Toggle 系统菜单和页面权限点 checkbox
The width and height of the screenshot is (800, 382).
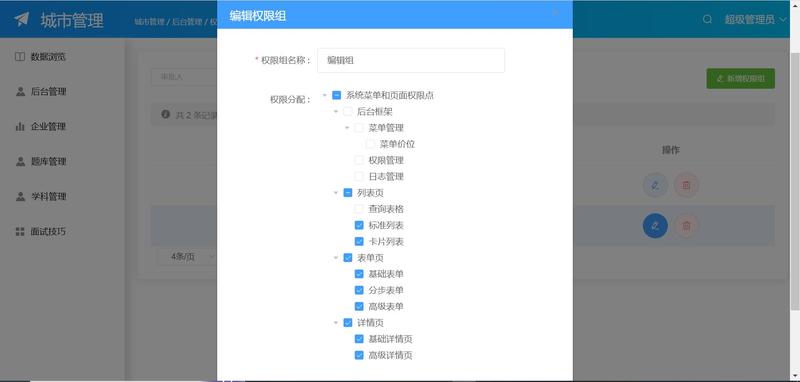pyautogui.click(x=336, y=95)
